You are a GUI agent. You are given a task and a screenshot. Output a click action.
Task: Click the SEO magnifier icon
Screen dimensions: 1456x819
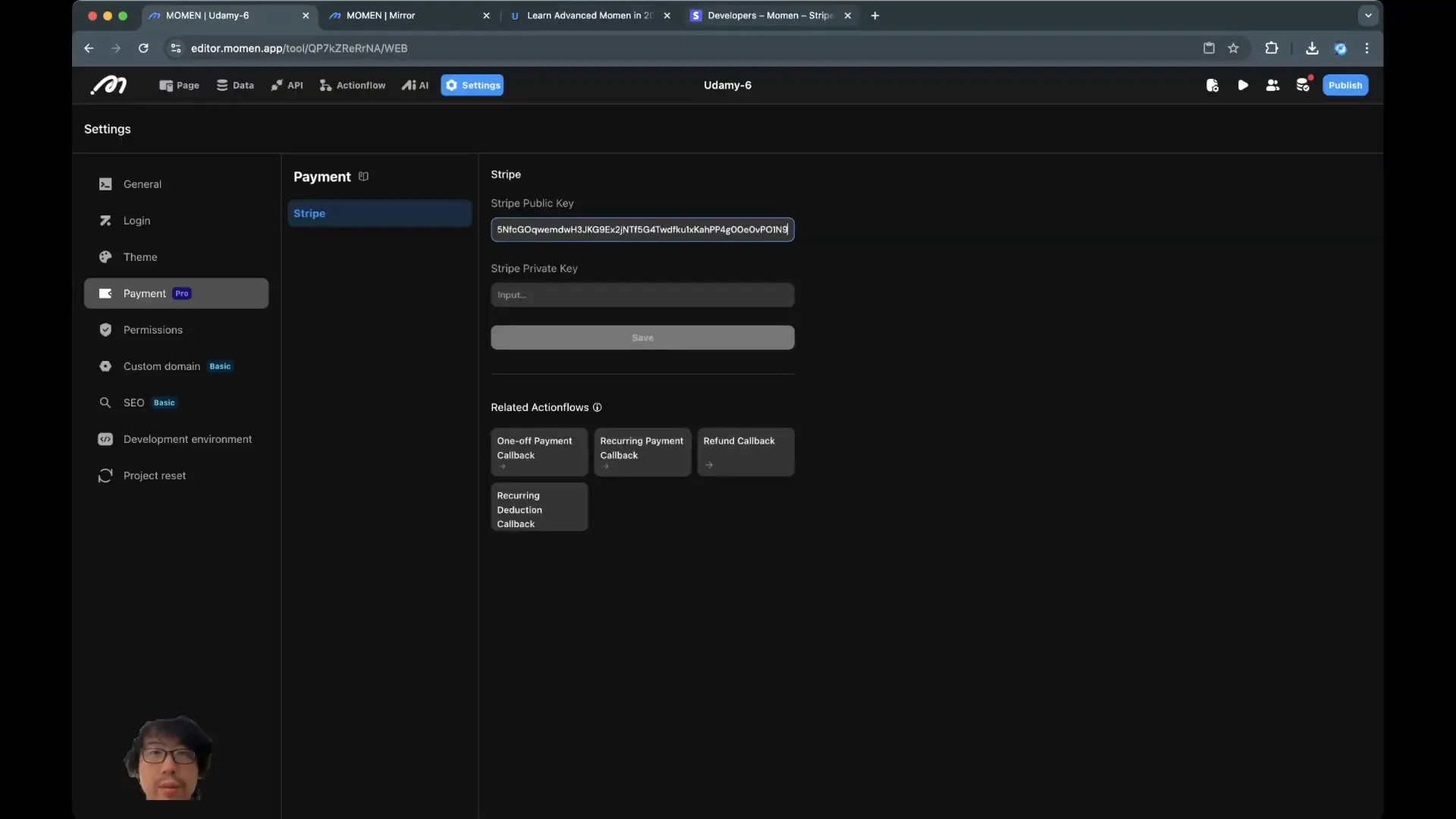coord(105,403)
